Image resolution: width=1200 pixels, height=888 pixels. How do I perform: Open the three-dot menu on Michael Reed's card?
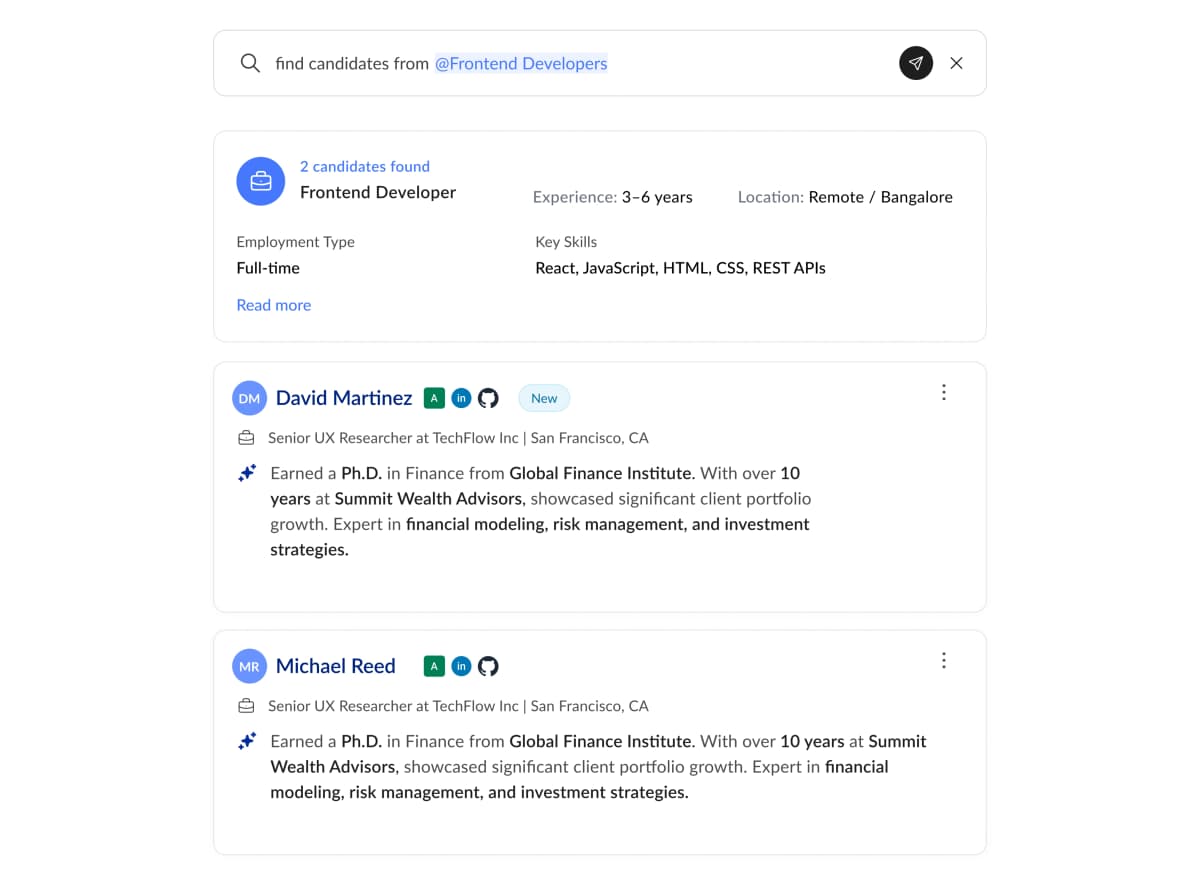pos(944,660)
